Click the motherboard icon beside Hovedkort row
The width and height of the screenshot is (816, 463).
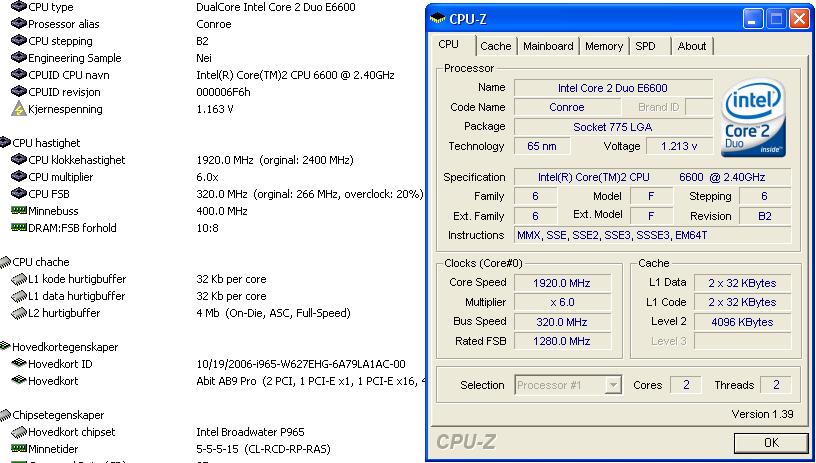point(19,380)
